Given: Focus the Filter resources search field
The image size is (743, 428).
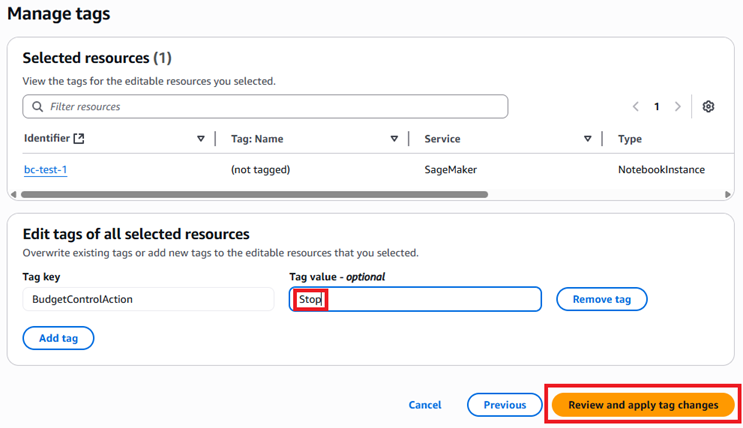Looking at the screenshot, I should tap(265, 107).
